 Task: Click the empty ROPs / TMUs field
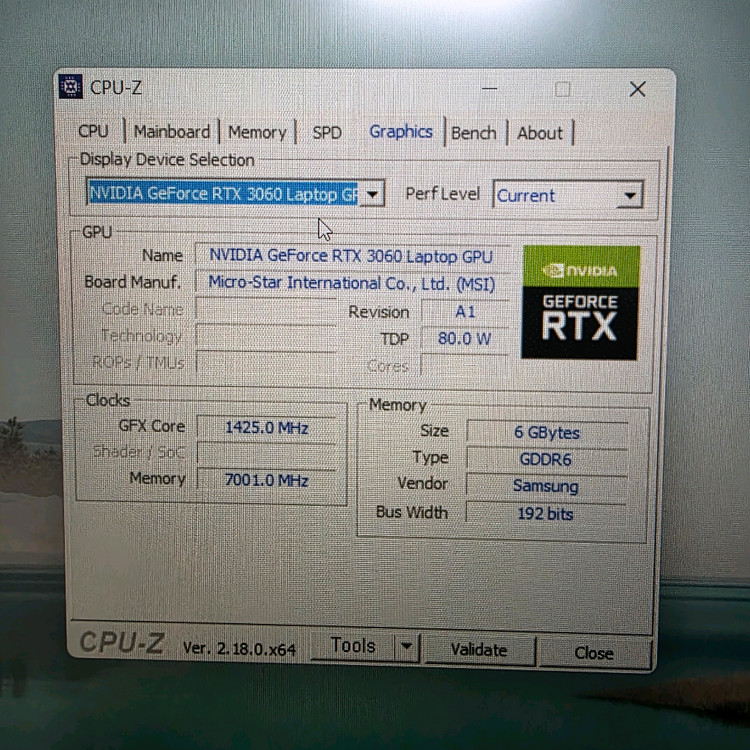[266, 363]
